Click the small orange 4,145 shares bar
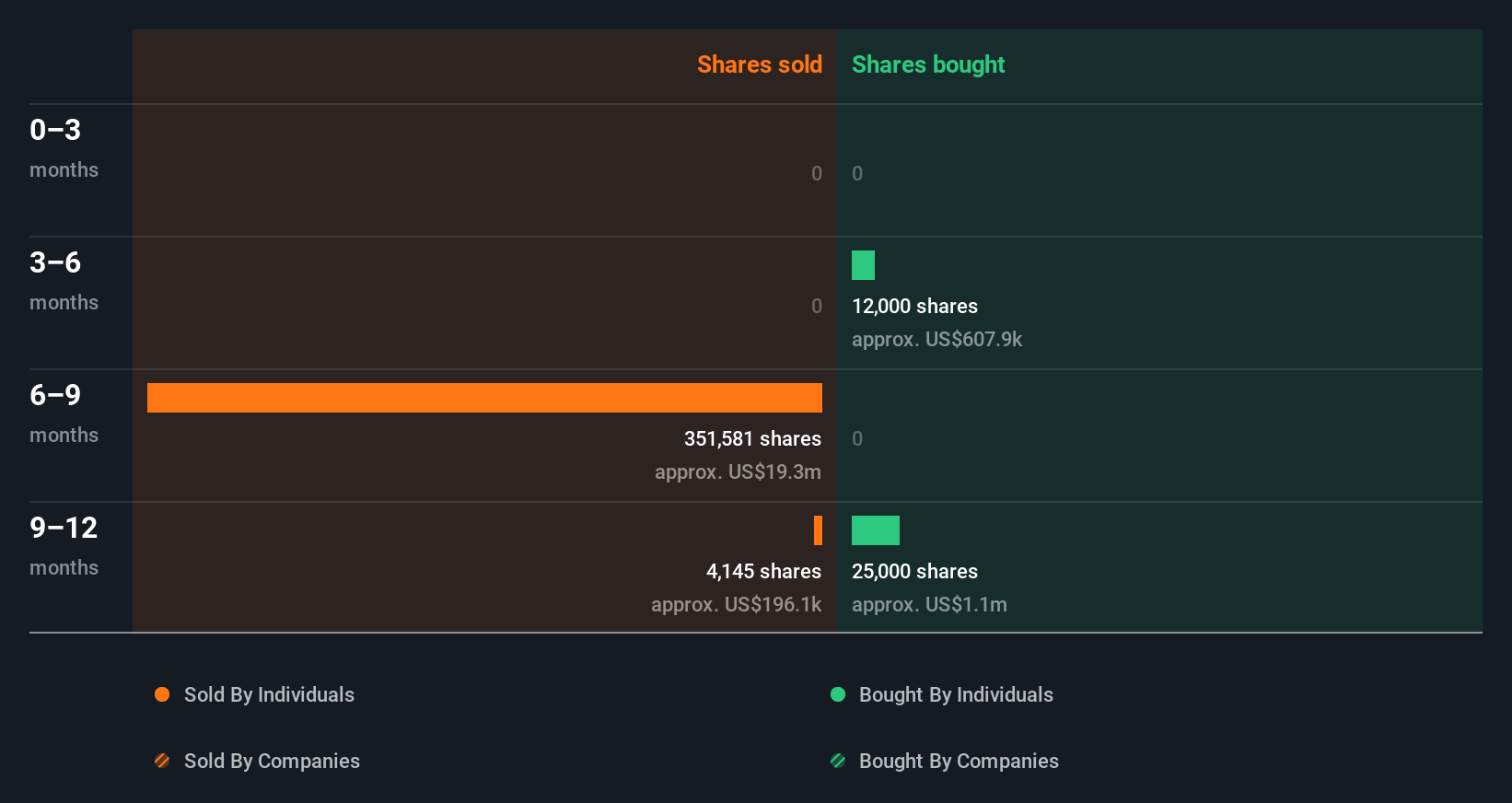1512x803 pixels. 818,530
